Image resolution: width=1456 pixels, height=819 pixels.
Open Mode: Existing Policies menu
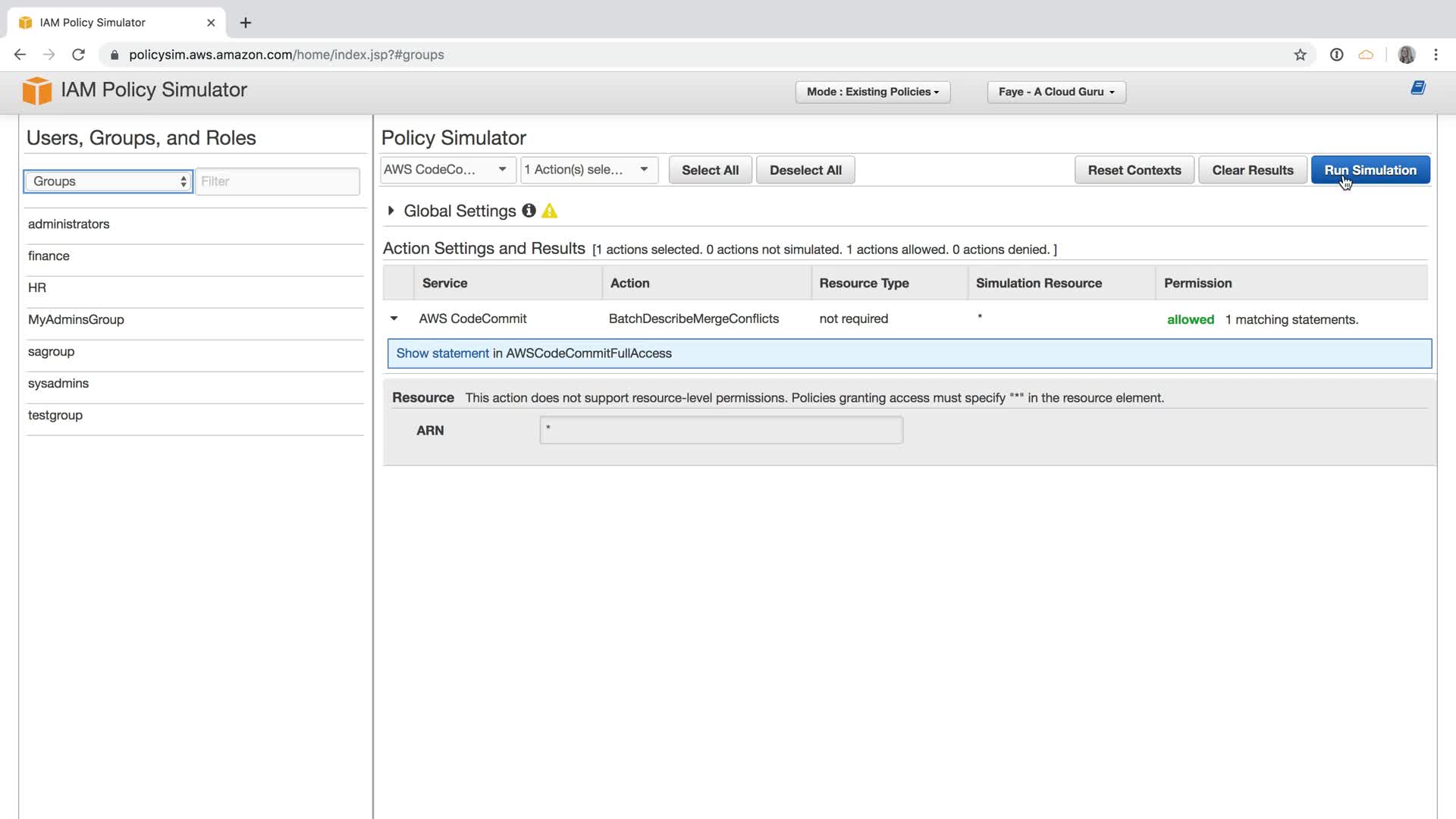coord(872,92)
